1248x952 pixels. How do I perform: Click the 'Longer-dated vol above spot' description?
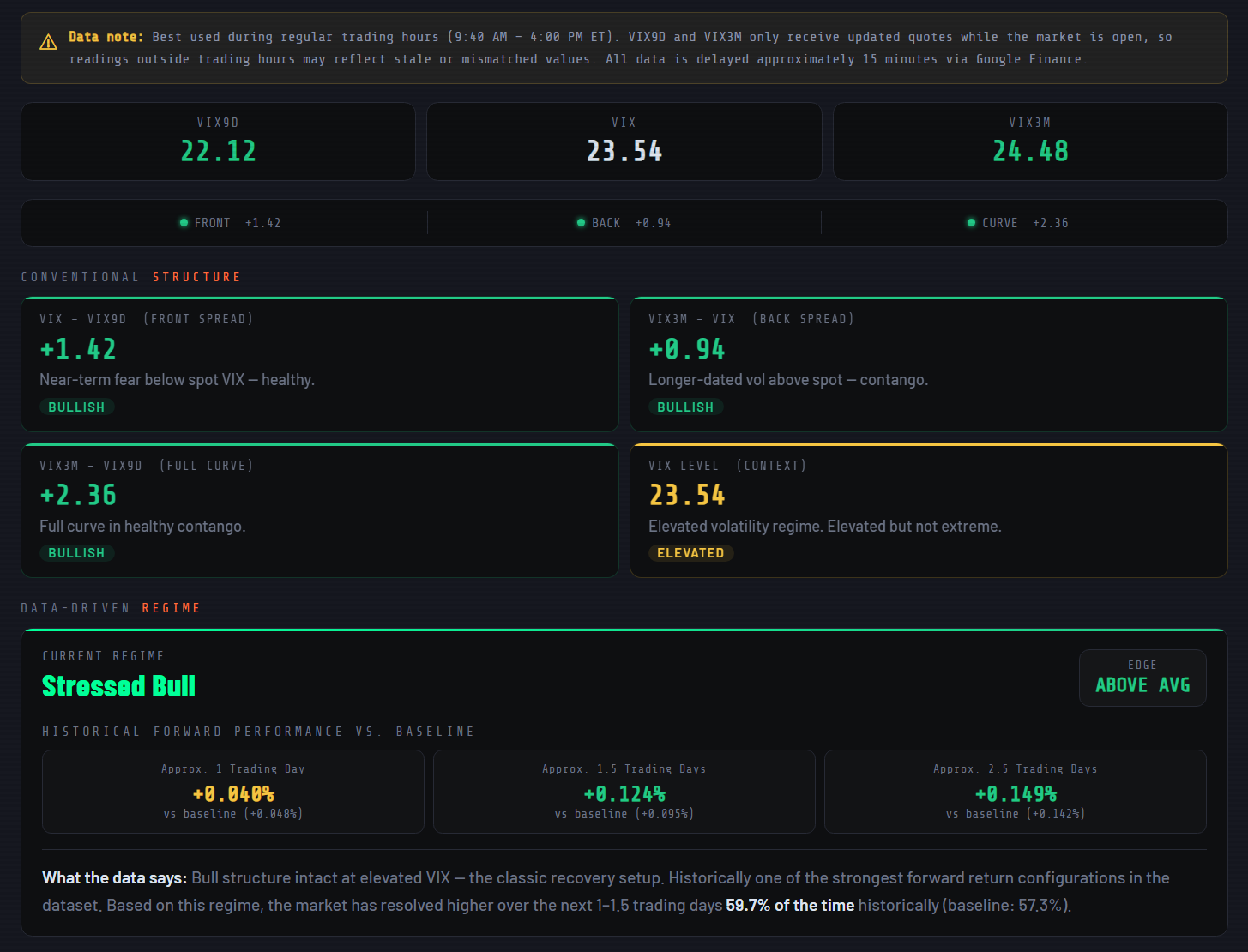pyautogui.click(x=788, y=380)
